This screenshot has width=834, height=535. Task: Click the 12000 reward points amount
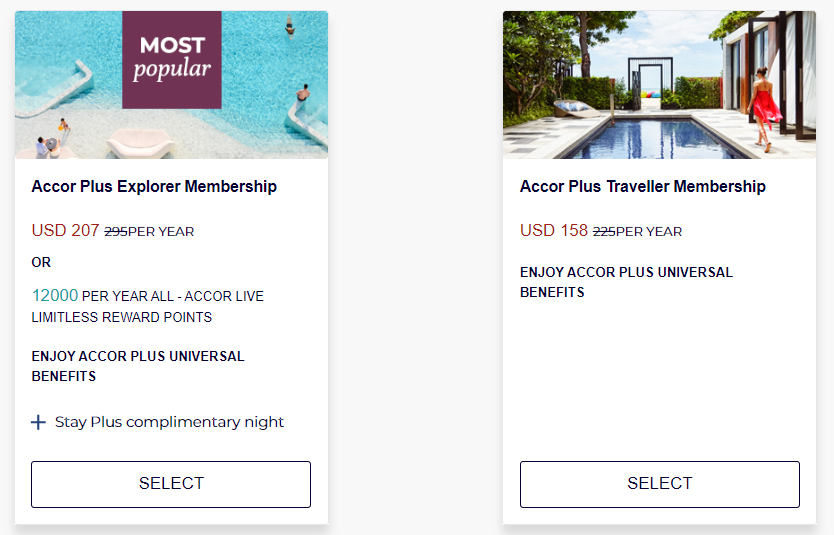click(x=55, y=295)
